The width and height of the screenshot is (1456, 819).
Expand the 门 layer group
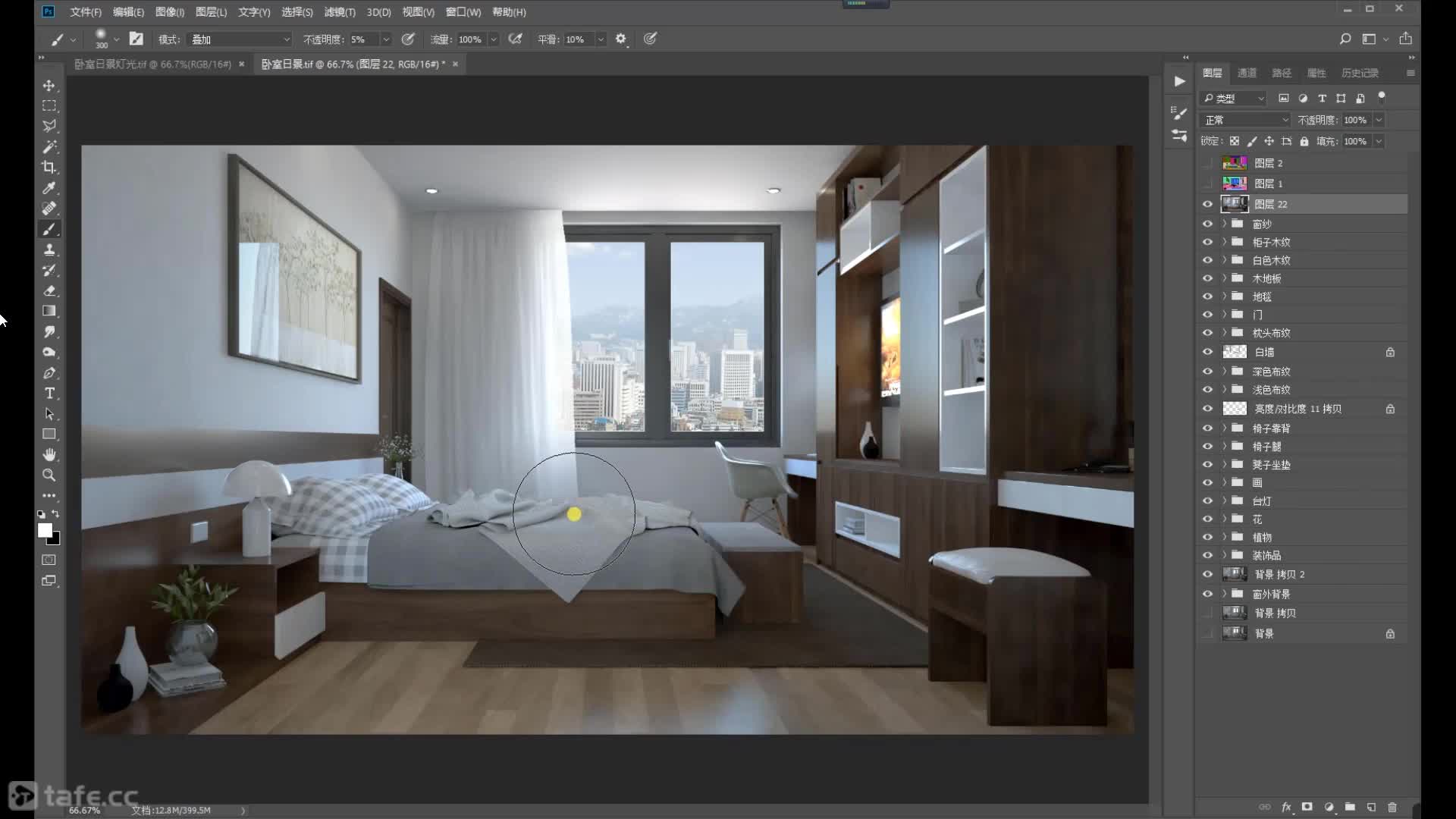coord(1224,314)
